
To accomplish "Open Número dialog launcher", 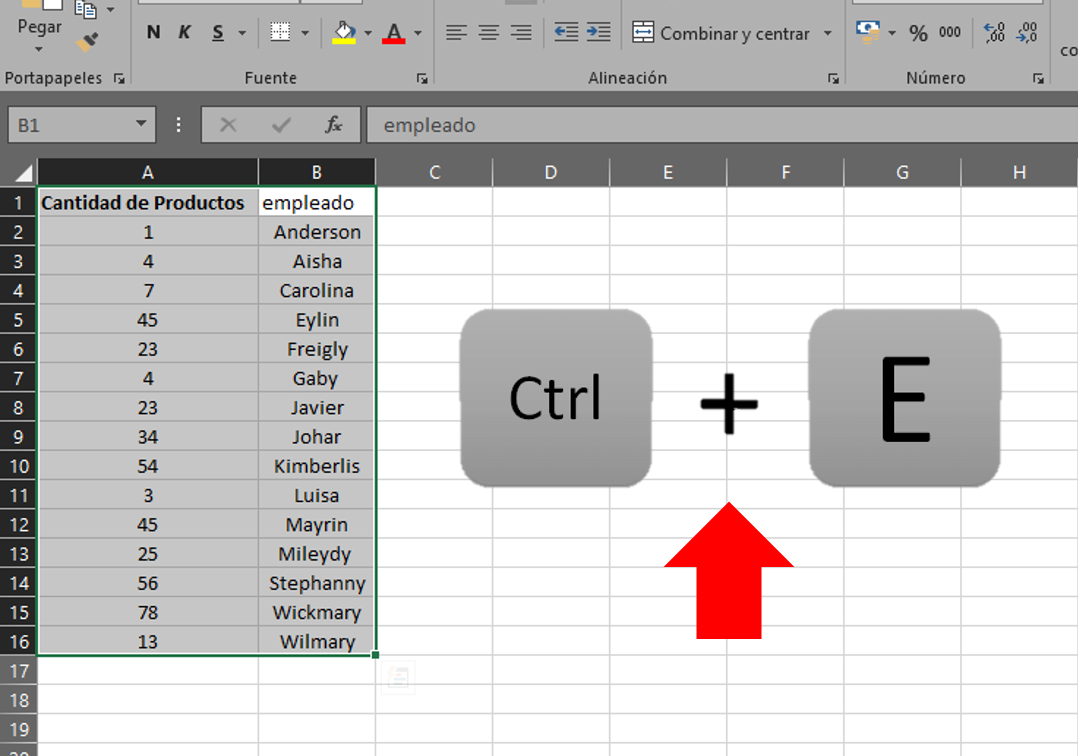I will (1038, 79).
